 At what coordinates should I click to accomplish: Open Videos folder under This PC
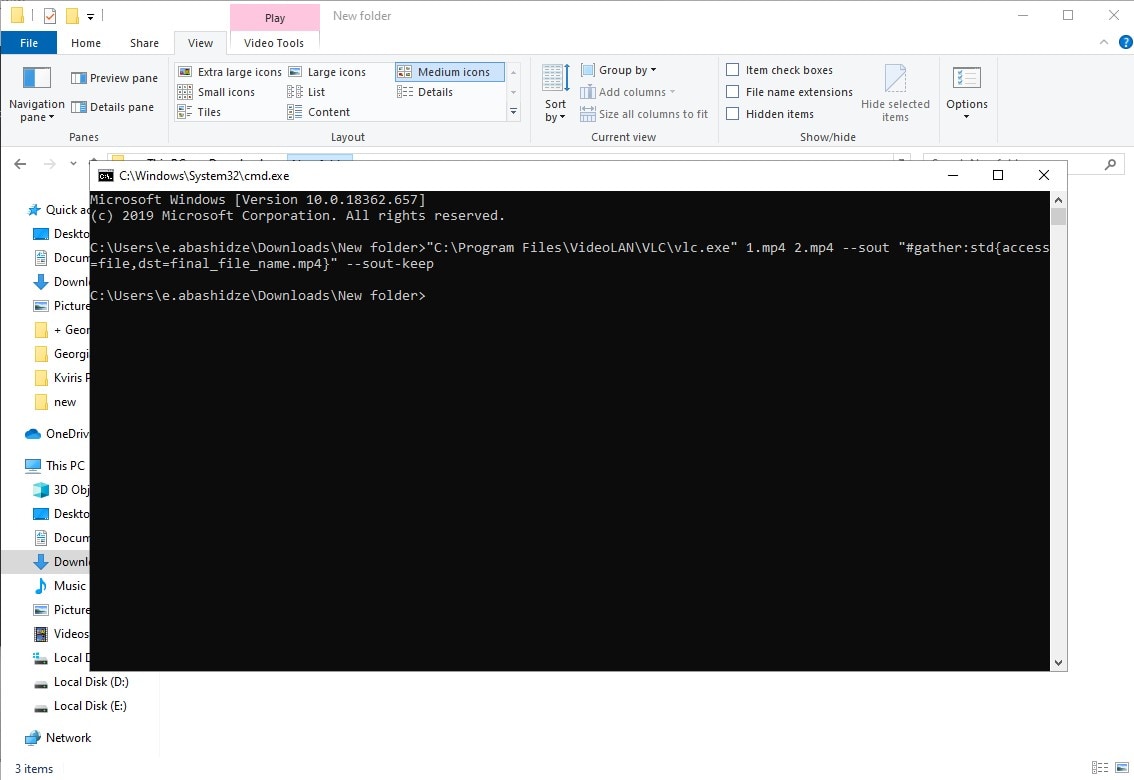point(61,634)
